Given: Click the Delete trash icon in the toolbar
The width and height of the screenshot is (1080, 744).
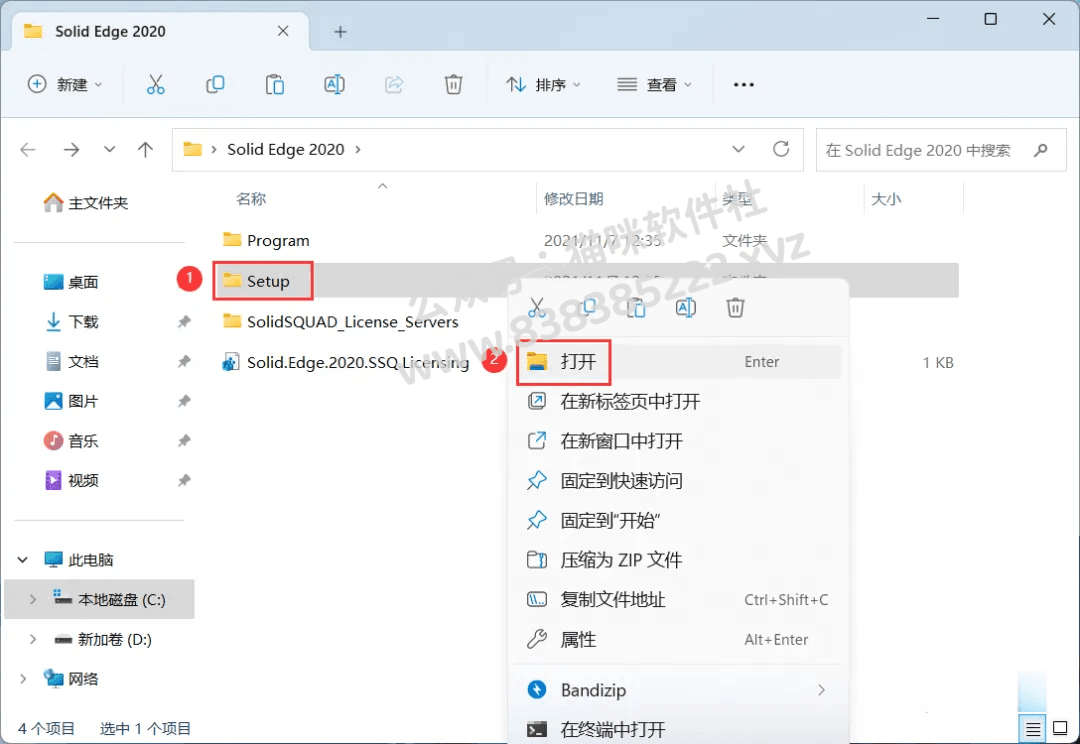Looking at the screenshot, I should tap(453, 85).
